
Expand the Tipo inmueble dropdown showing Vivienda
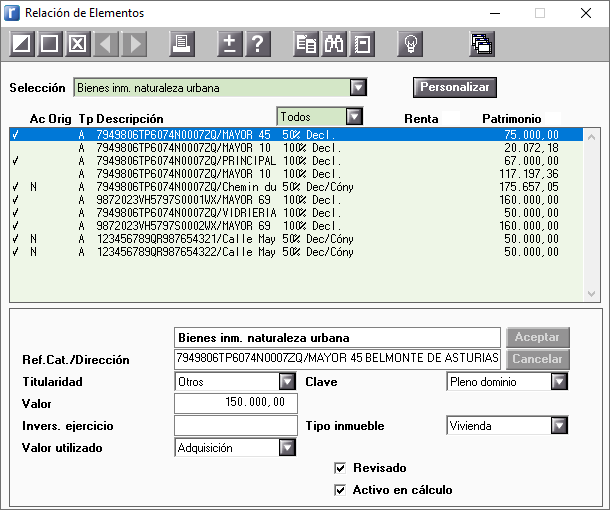coord(559,426)
